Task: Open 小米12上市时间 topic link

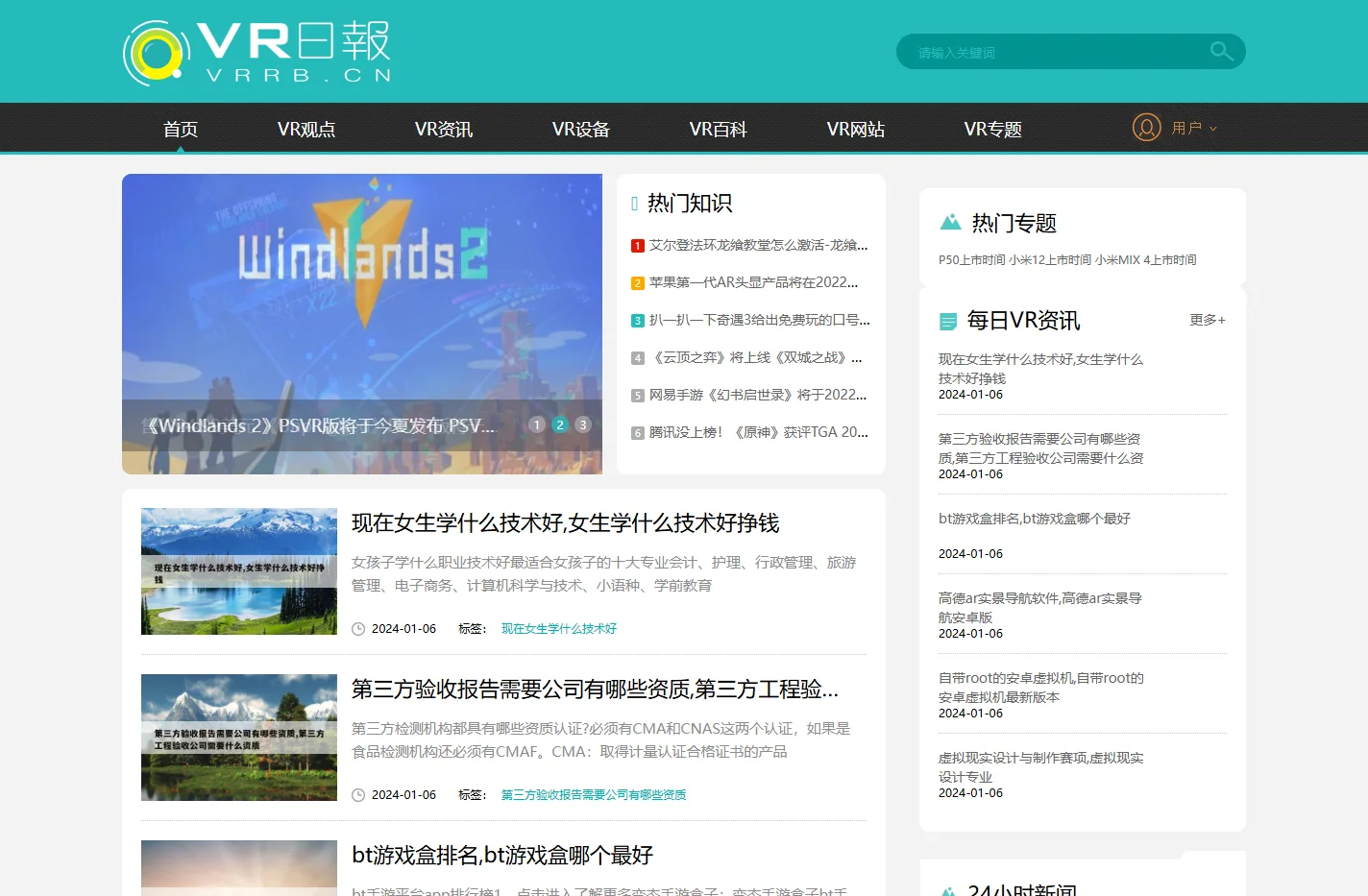Action: click(1050, 260)
